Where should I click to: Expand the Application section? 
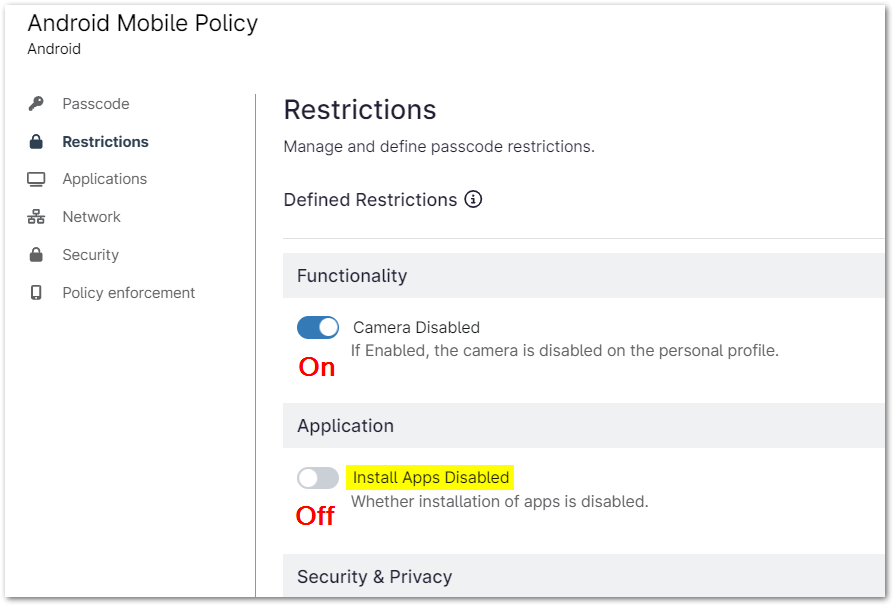pyautogui.click(x=345, y=425)
